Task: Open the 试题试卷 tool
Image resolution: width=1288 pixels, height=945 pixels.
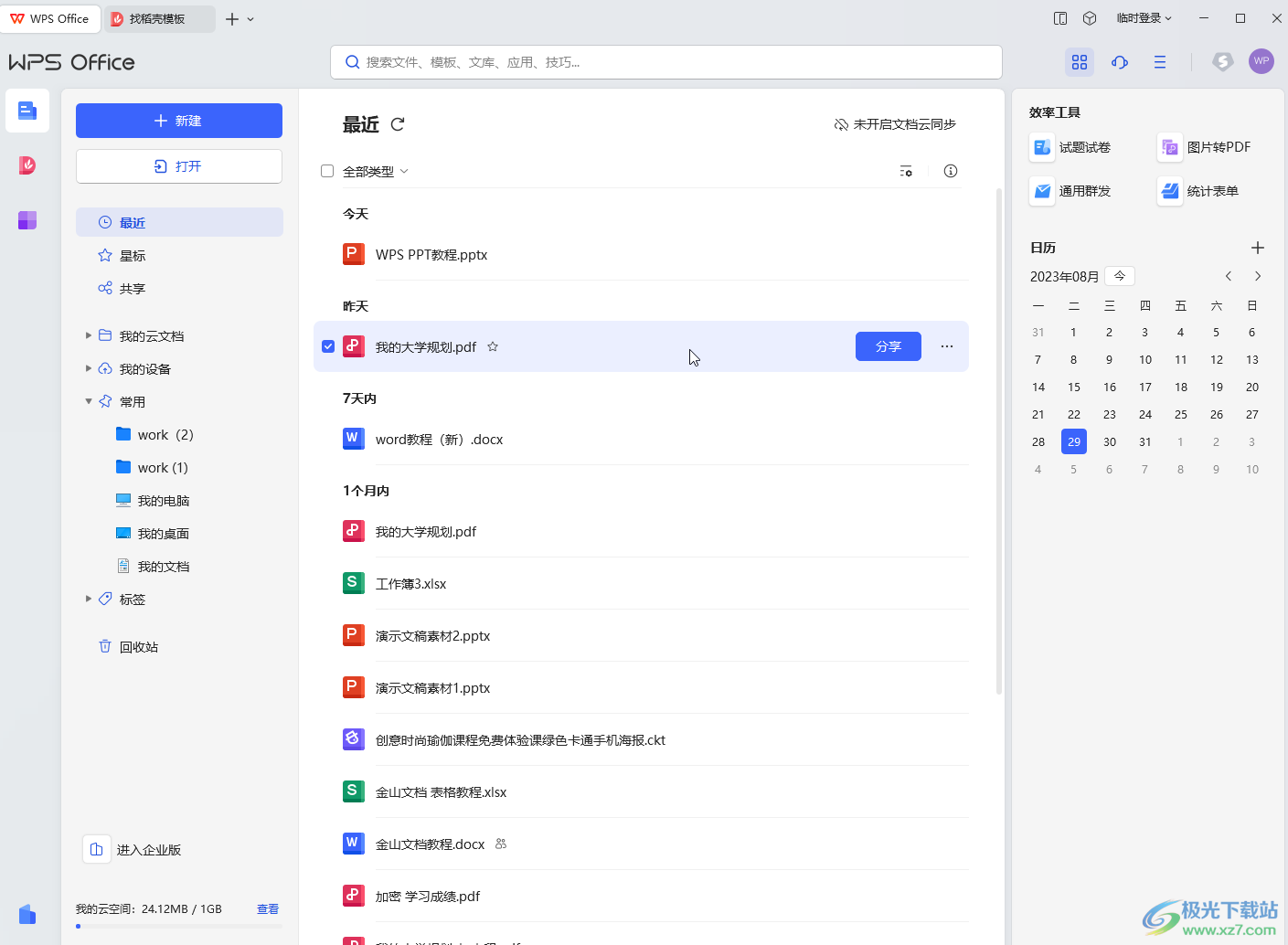Action: tap(1070, 147)
